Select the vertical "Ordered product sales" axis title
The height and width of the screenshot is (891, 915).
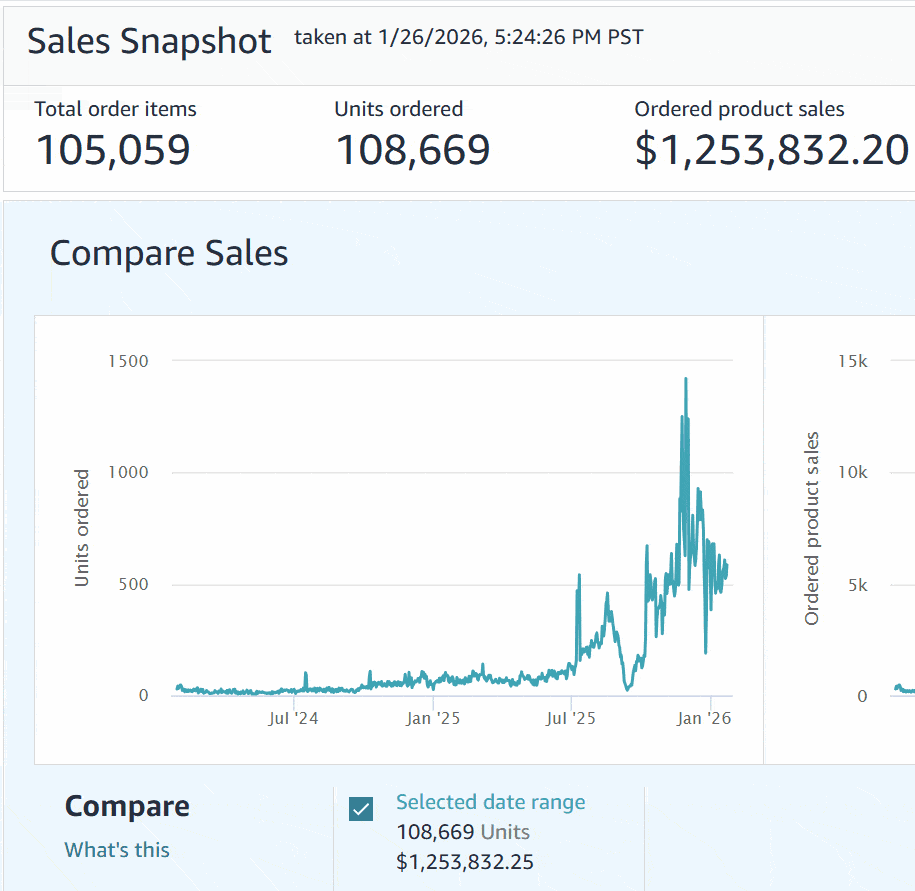[812, 528]
